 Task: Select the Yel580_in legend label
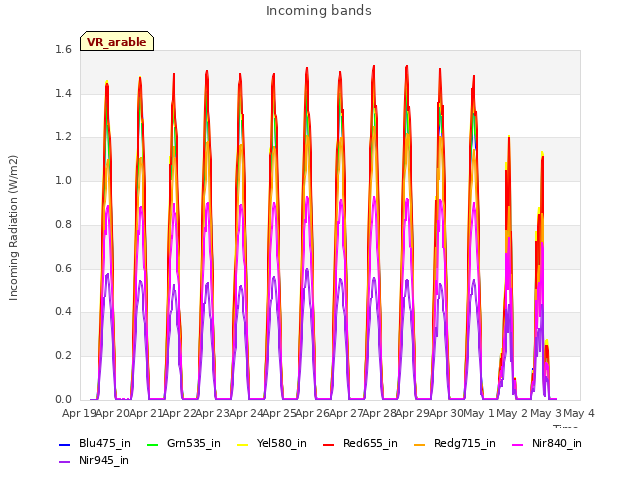click(282, 443)
